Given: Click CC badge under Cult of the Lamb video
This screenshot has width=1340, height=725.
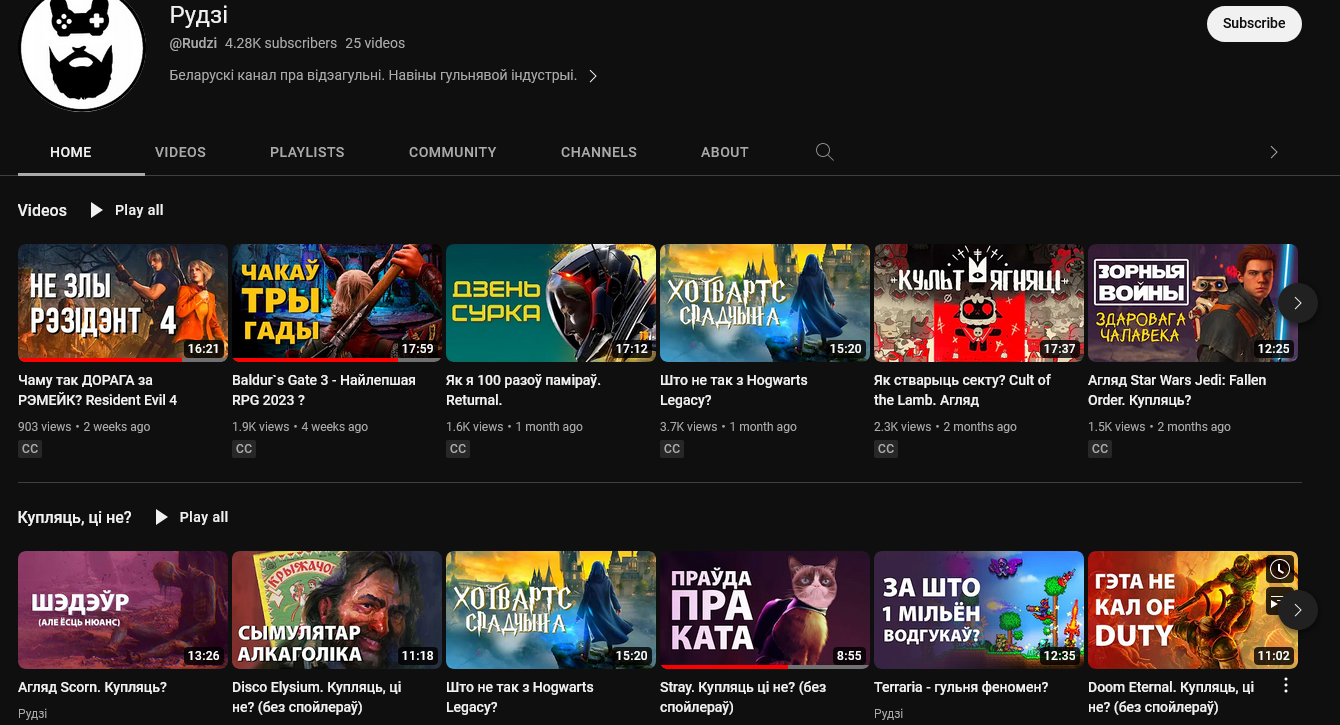Looking at the screenshot, I should pyautogui.click(x=886, y=449).
